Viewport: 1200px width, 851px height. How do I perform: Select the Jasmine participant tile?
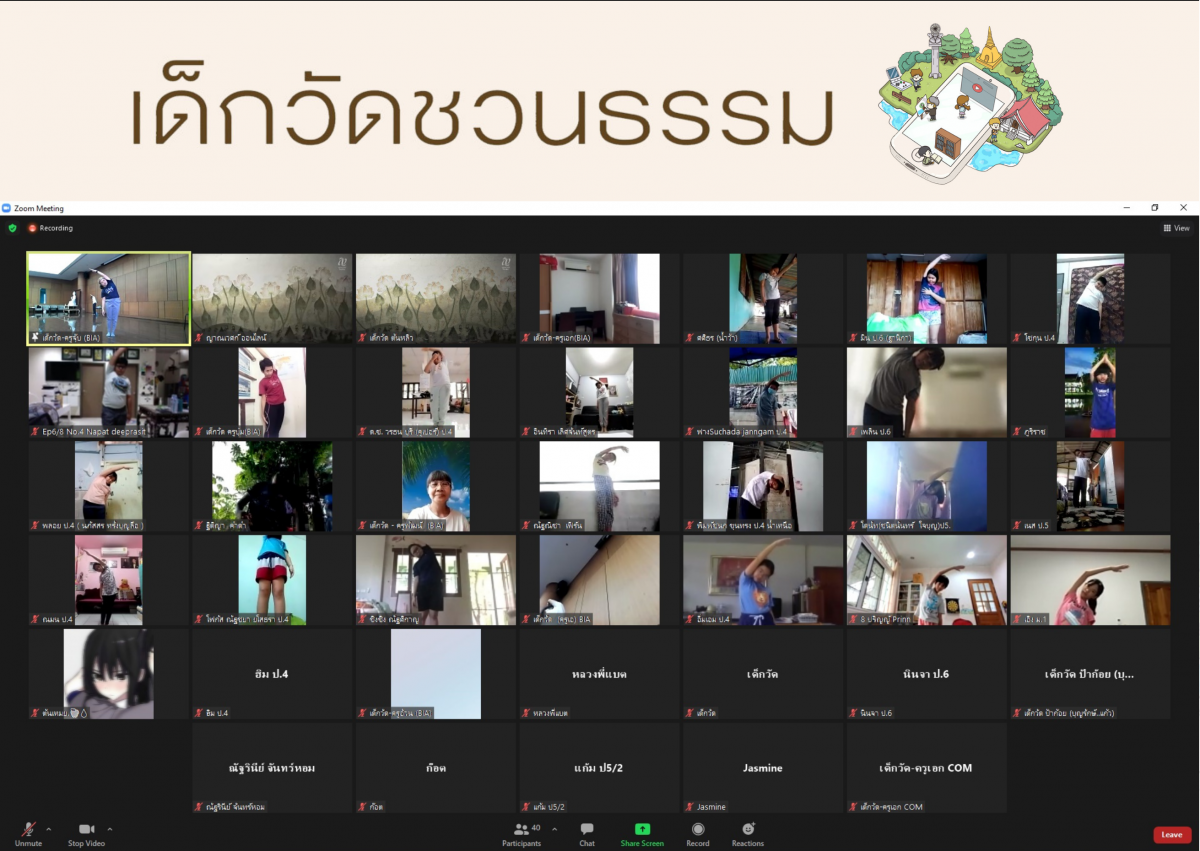click(763, 768)
